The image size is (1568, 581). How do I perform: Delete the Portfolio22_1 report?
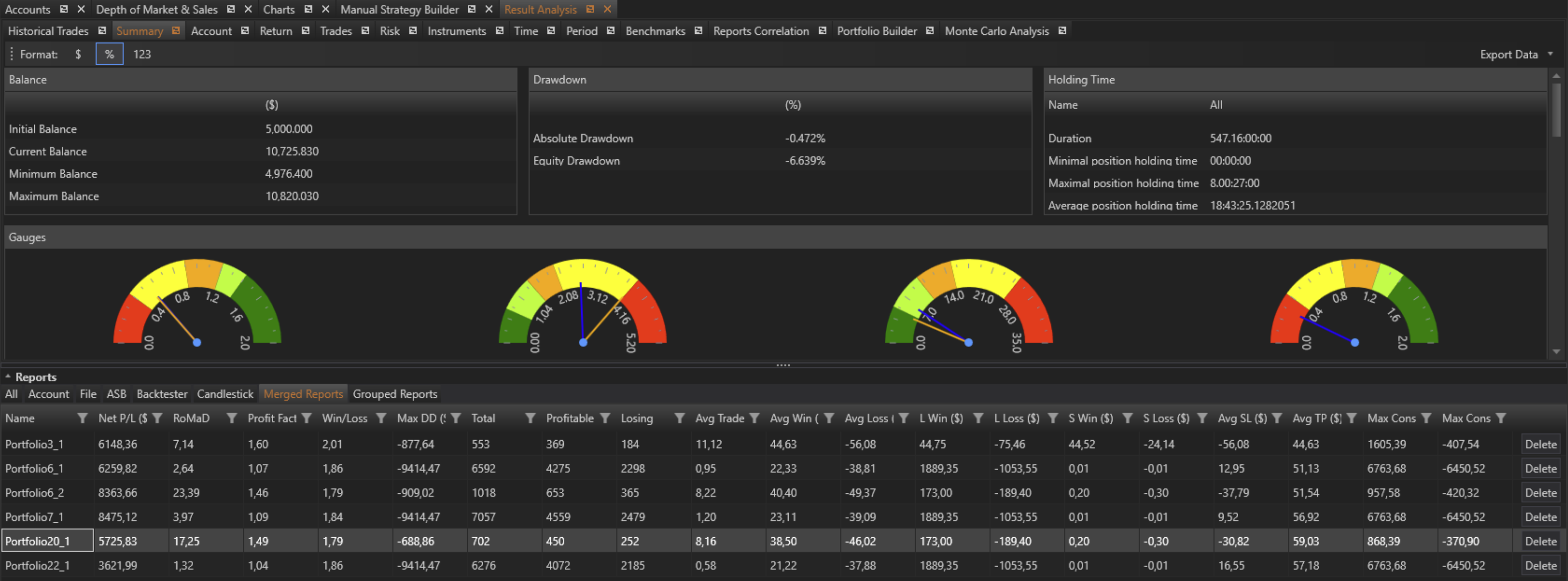1540,565
